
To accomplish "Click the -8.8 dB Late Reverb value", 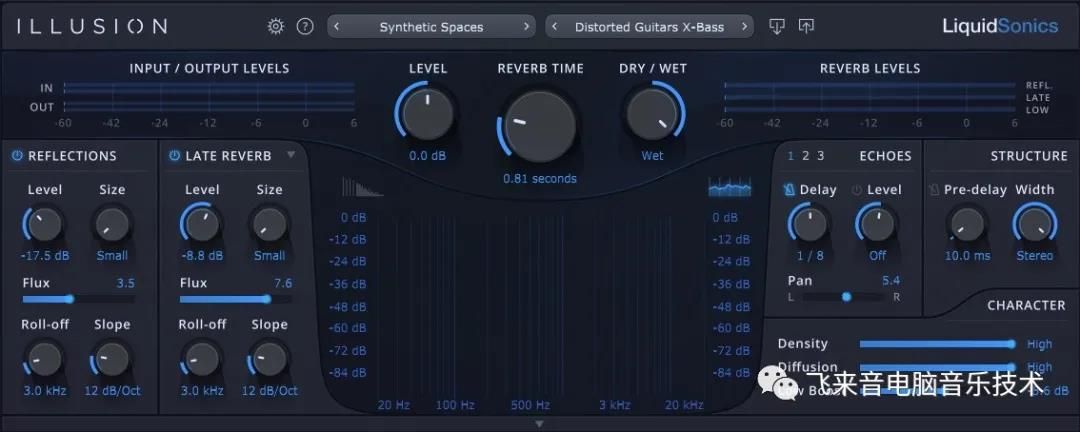I will pos(202,256).
